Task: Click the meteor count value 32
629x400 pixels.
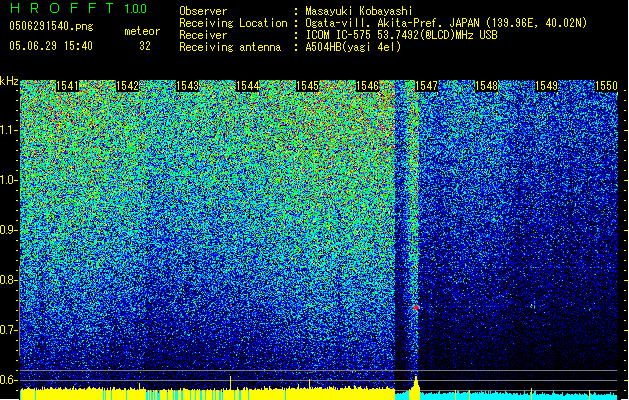Action: click(145, 46)
